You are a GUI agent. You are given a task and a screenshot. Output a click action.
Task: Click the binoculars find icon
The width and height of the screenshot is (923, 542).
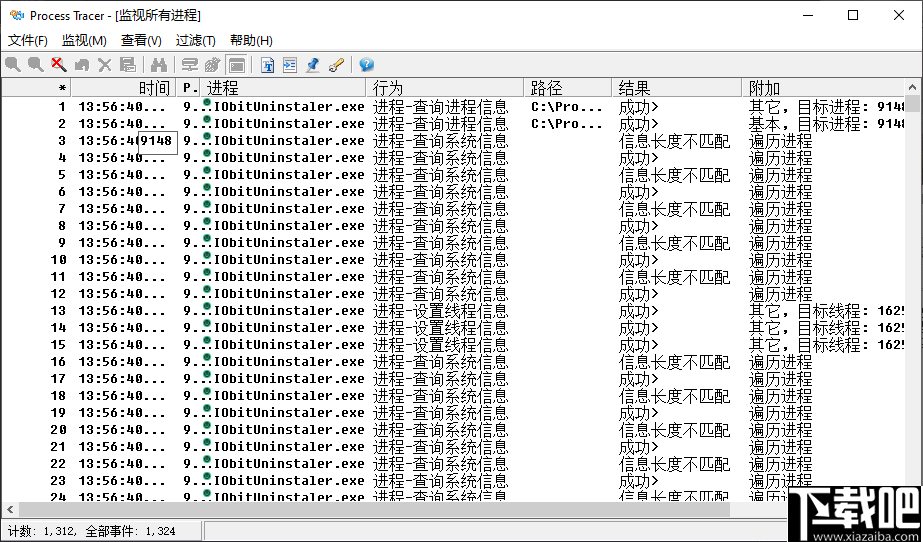click(158, 64)
